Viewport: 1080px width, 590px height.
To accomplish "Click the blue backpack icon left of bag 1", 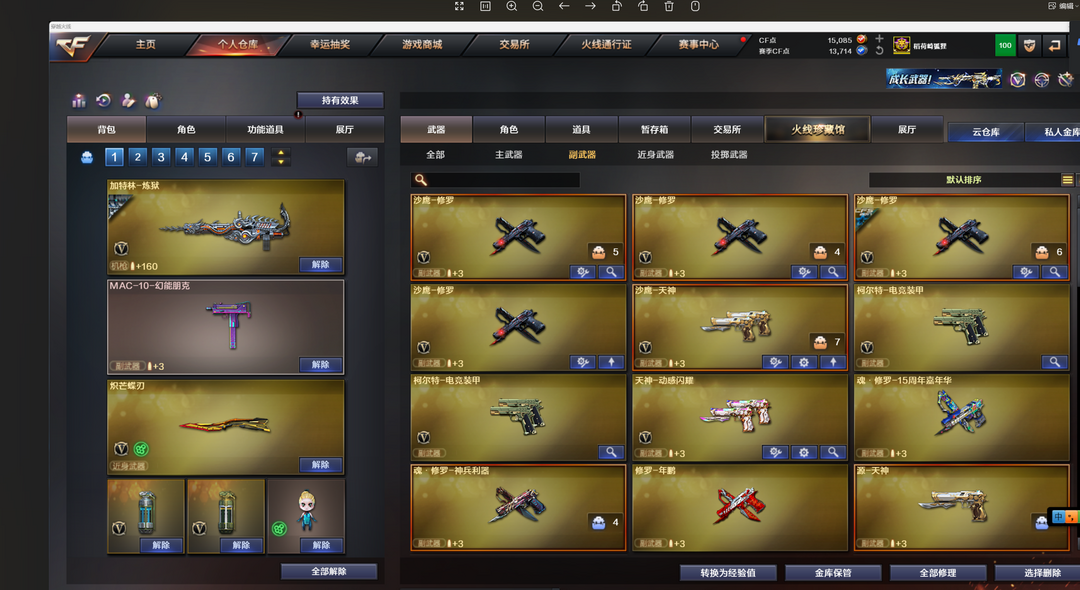I will pos(87,158).
